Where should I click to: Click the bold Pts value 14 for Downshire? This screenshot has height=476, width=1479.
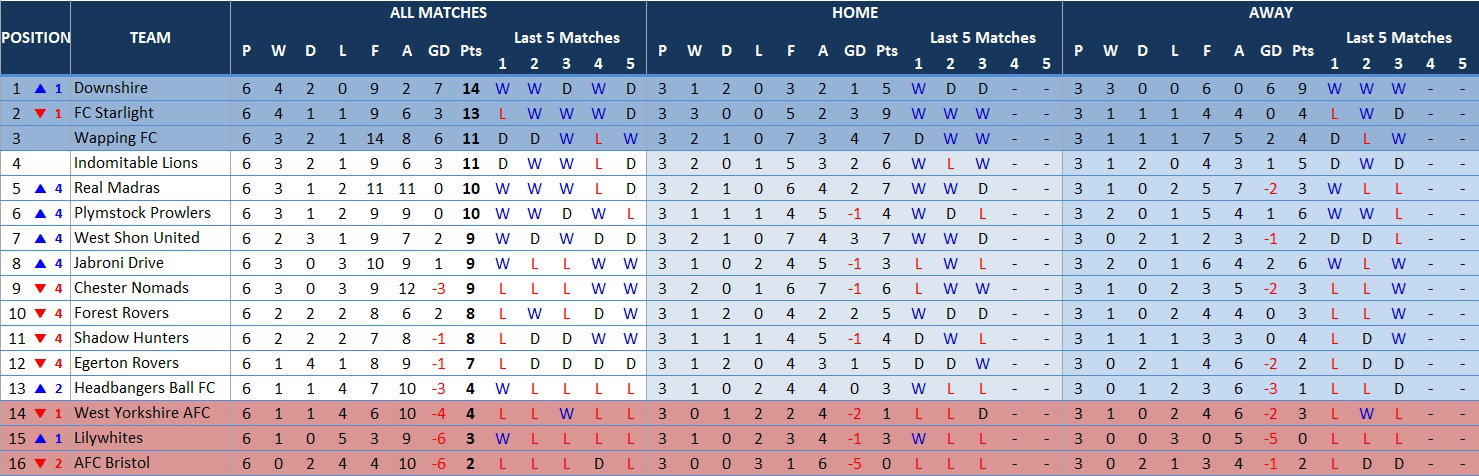[470, 88]
